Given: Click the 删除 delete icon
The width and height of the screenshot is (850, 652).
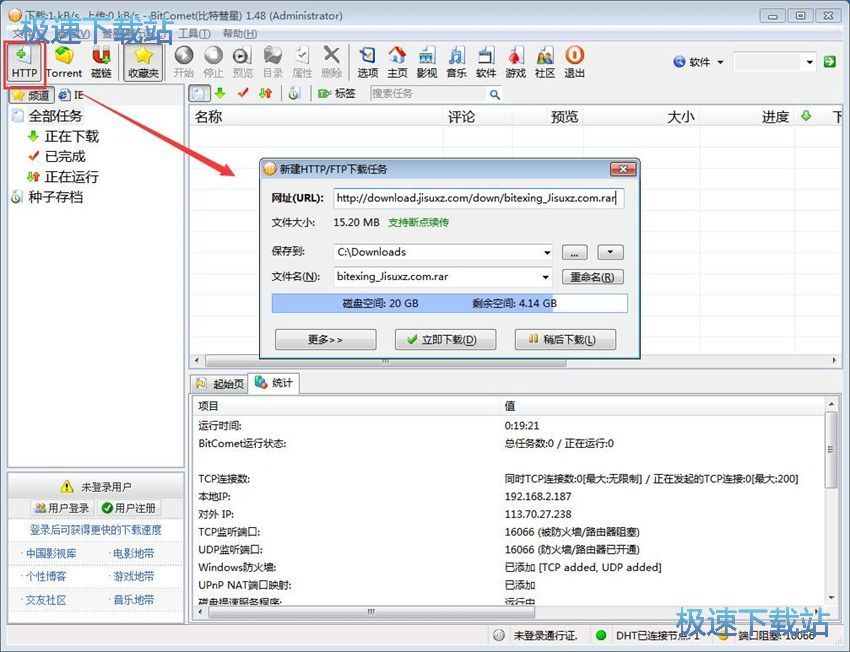Looking at the screenshot, I should tap(331, 62).
